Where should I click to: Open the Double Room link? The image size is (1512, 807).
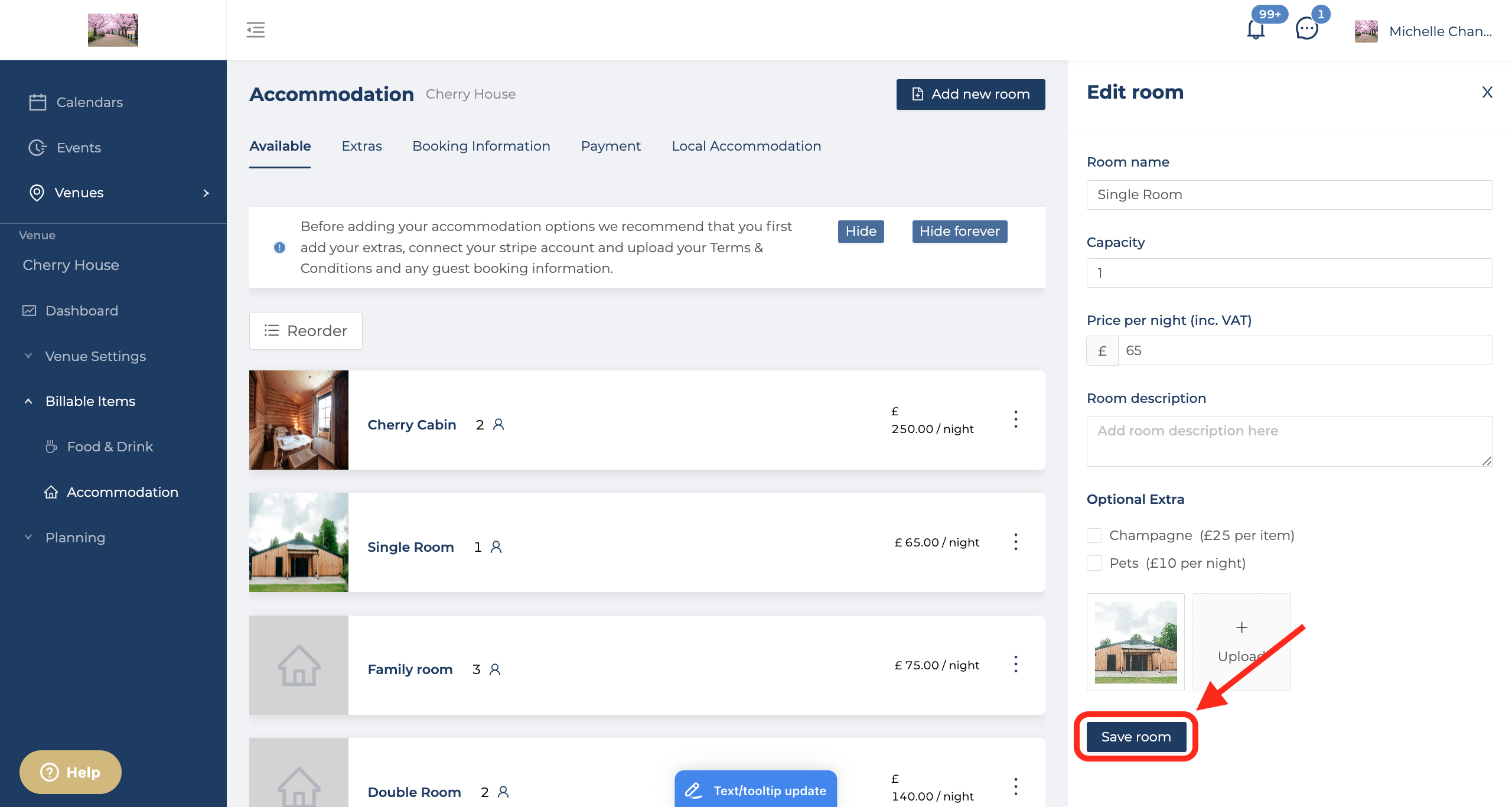414,792
